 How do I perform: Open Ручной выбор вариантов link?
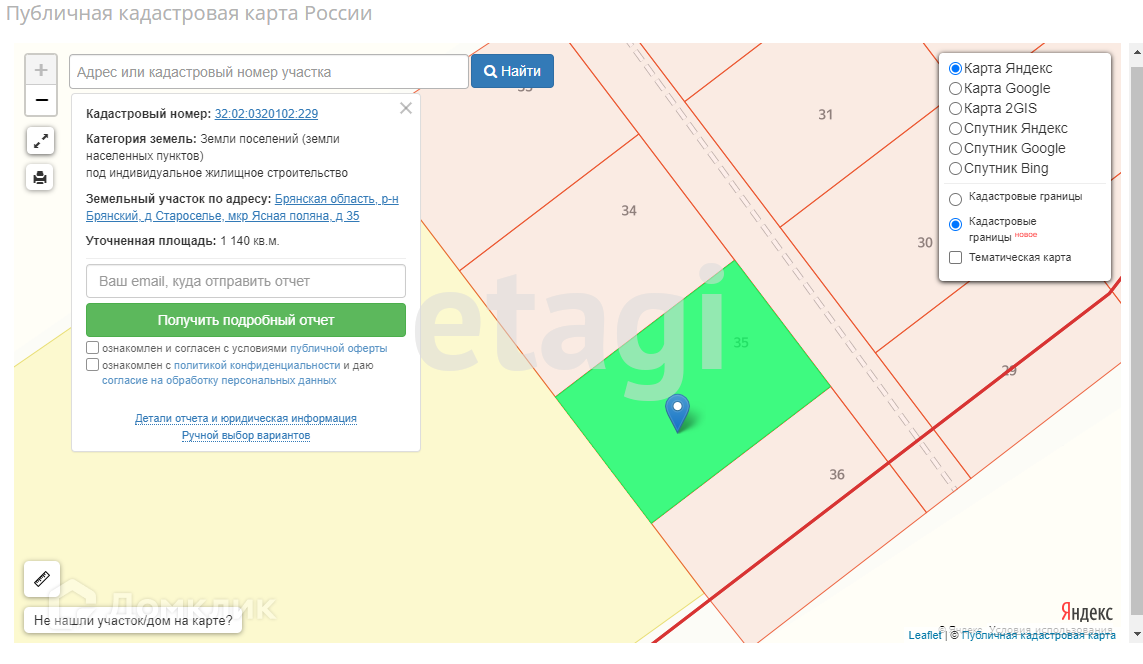pyautogui.click(x=246, y=435)
